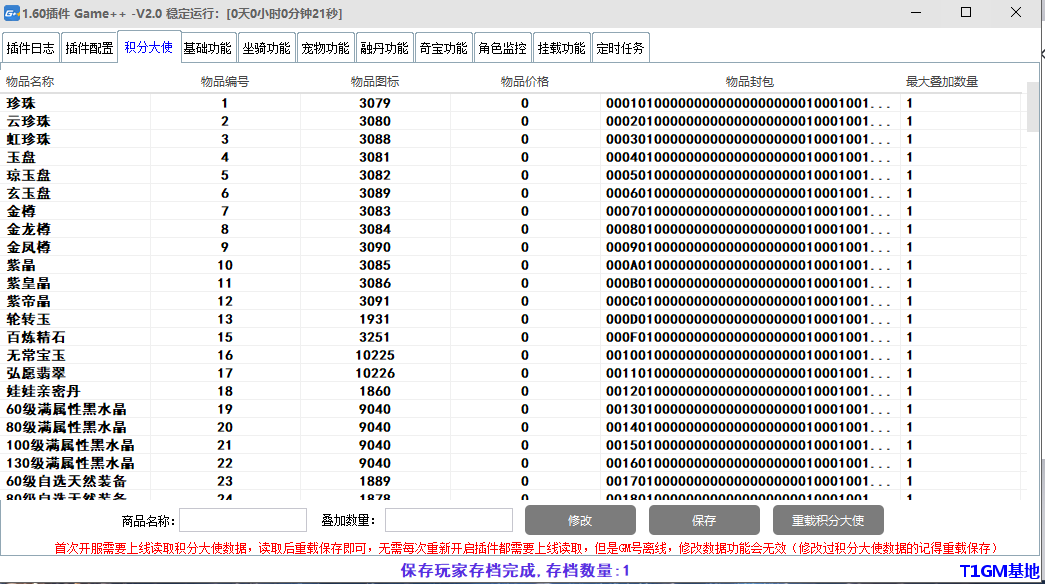1045x584 pixels.
Task: Select the 轮转玉 row
Action: point(511,319)
